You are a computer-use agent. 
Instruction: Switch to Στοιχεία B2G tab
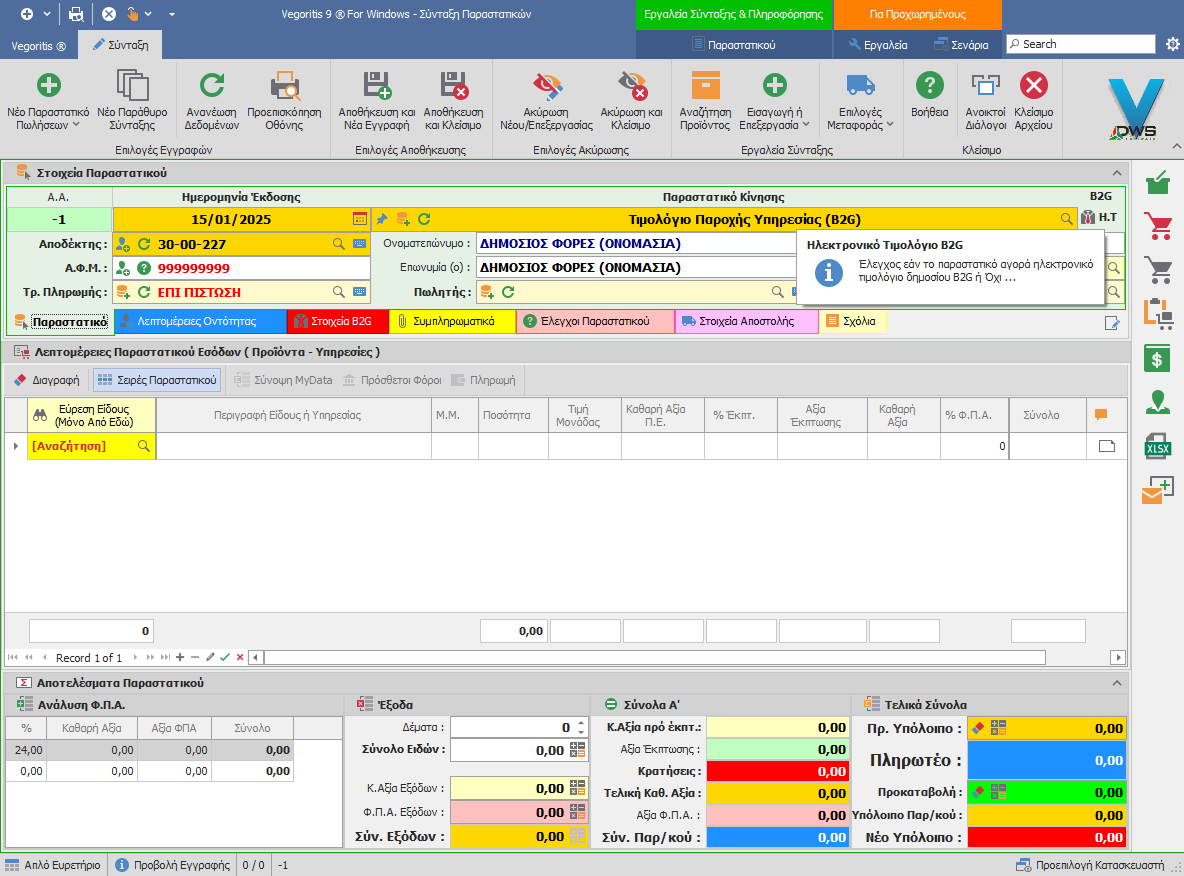point(337,321)
